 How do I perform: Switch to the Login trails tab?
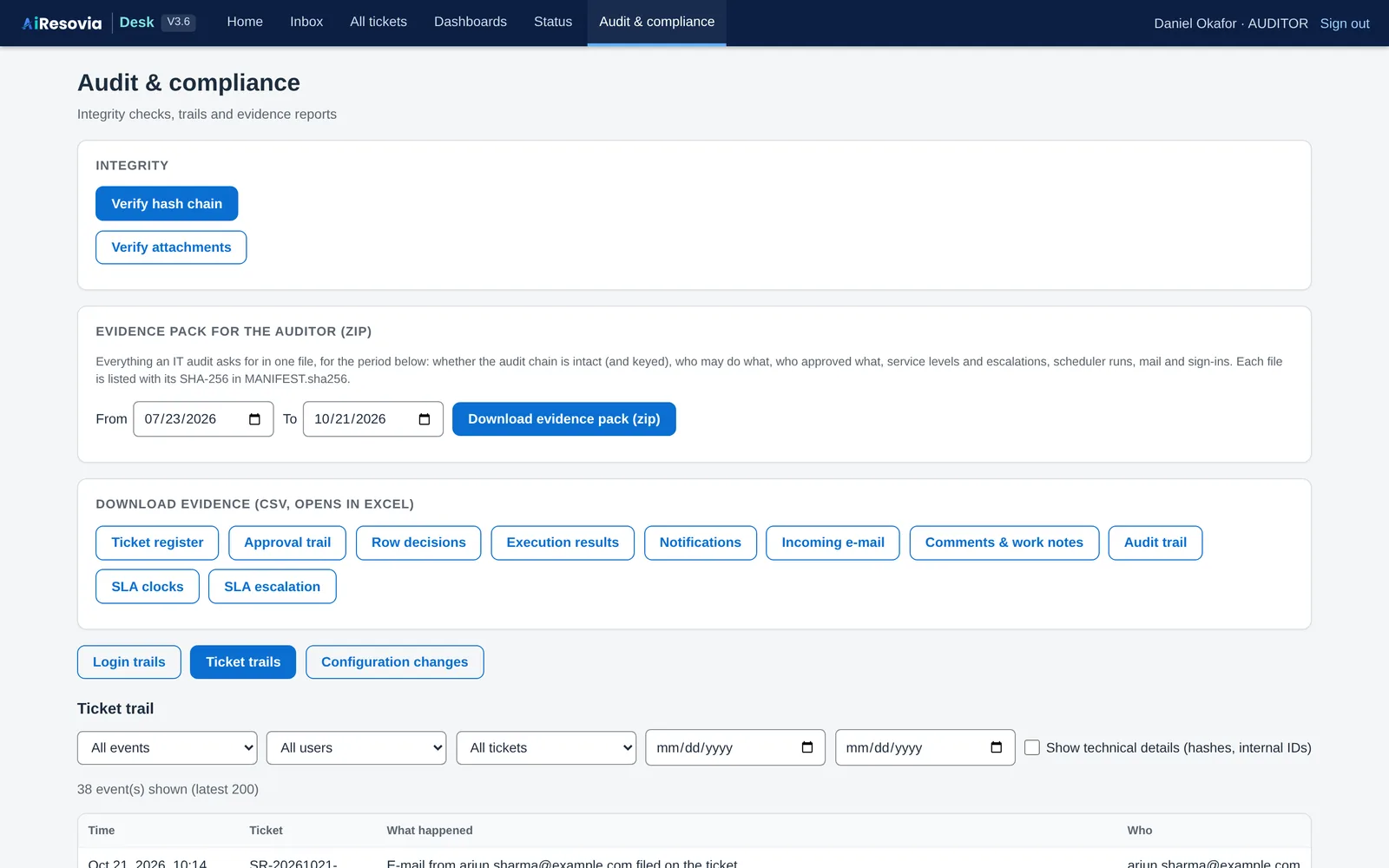point(129,662)
